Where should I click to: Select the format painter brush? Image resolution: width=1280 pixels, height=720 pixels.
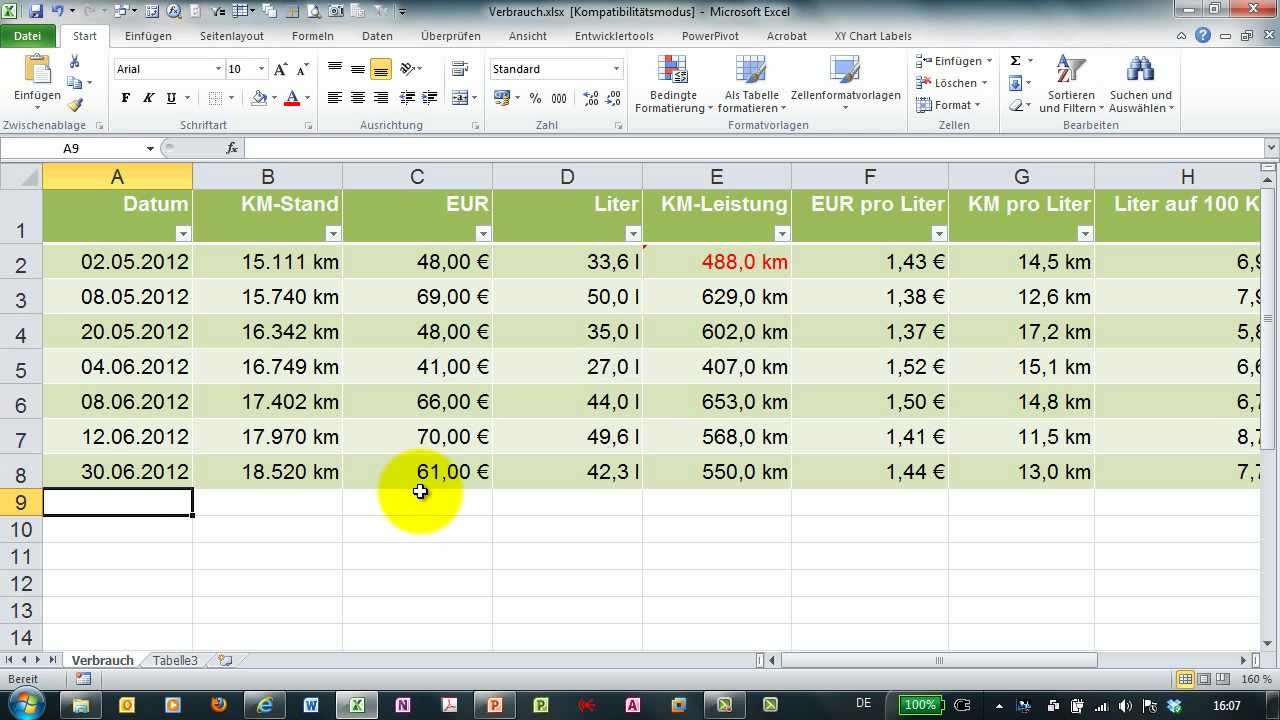point(75,105)
